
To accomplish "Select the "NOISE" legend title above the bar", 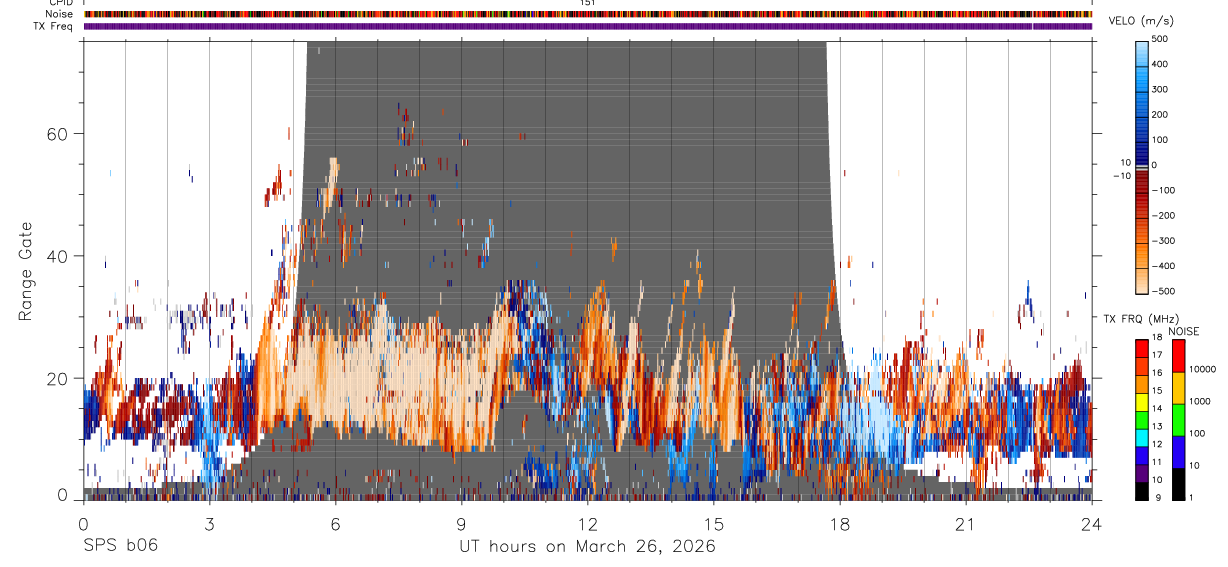I will (x=1183, y=331).
